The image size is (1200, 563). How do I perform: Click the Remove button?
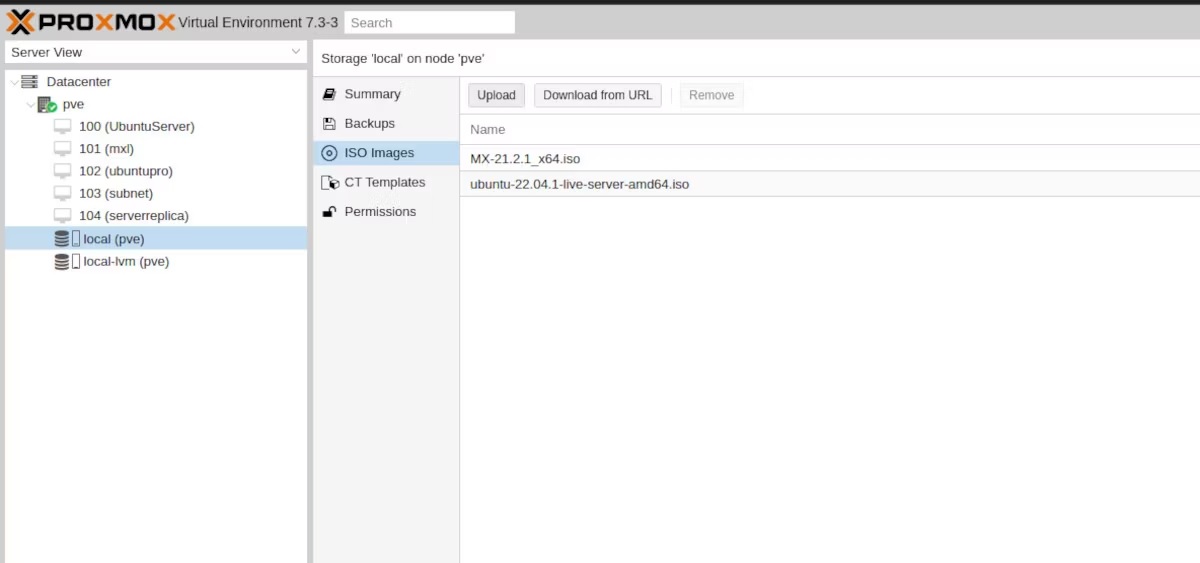(x=711, y=95)
